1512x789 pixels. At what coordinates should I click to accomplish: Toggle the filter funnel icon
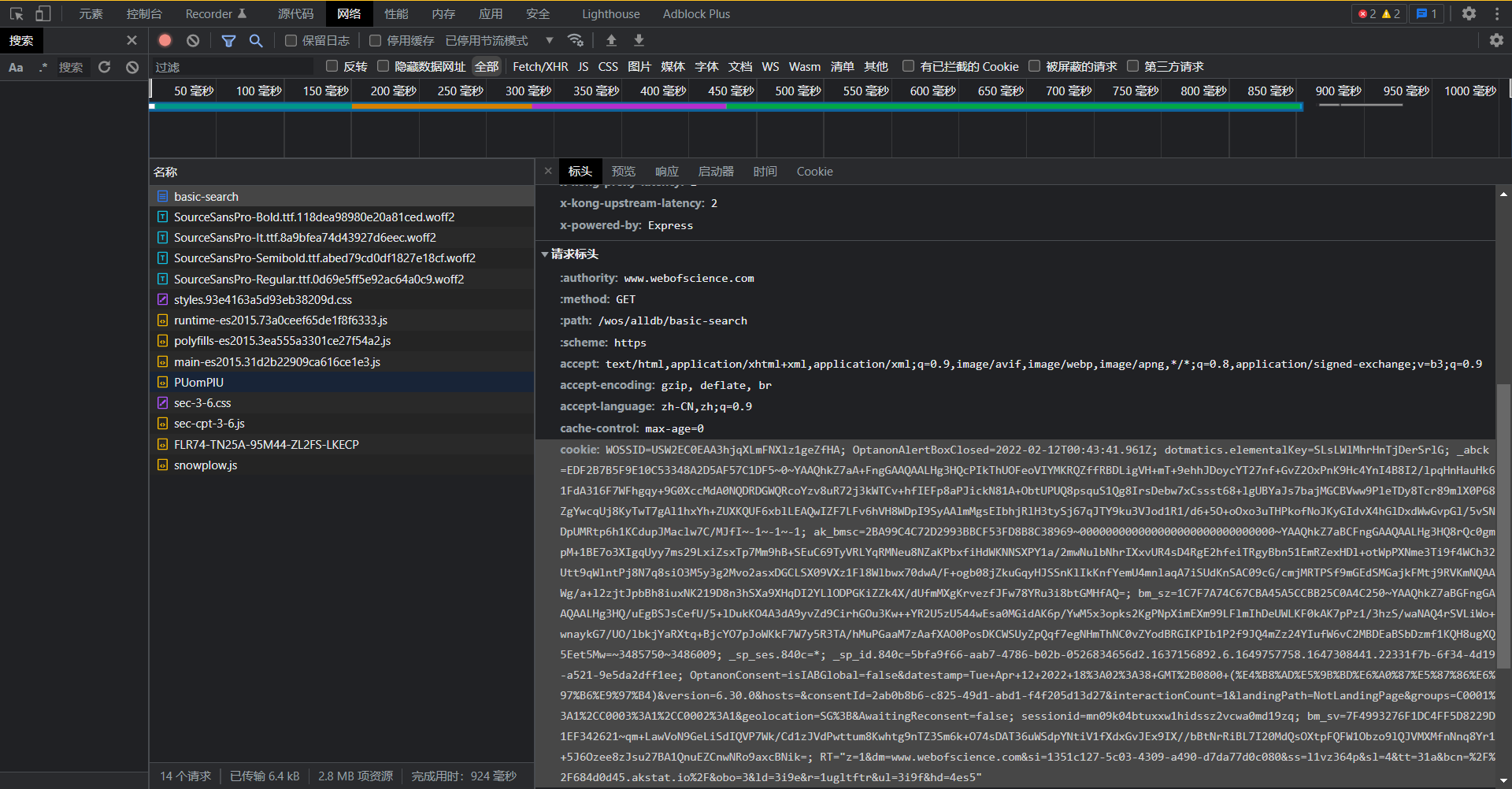click(x=228, y=40)
